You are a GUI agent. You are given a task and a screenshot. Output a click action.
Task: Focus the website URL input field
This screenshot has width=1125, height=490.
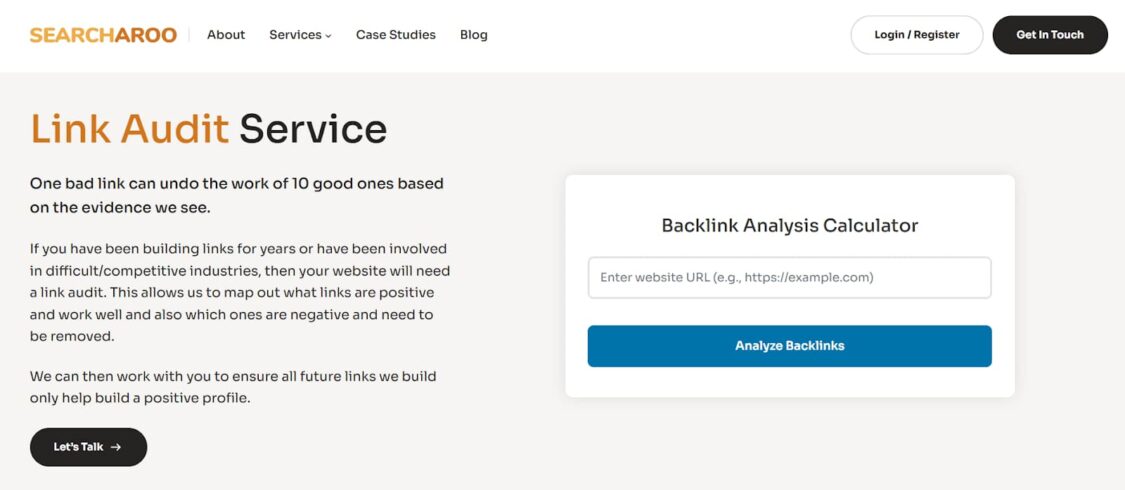point(789,278)
